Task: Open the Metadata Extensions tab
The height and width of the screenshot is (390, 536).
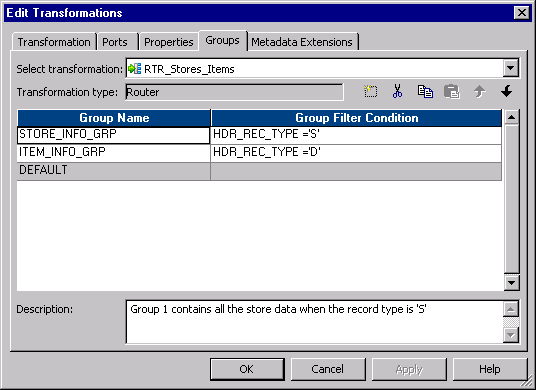Action: point(302,42)
